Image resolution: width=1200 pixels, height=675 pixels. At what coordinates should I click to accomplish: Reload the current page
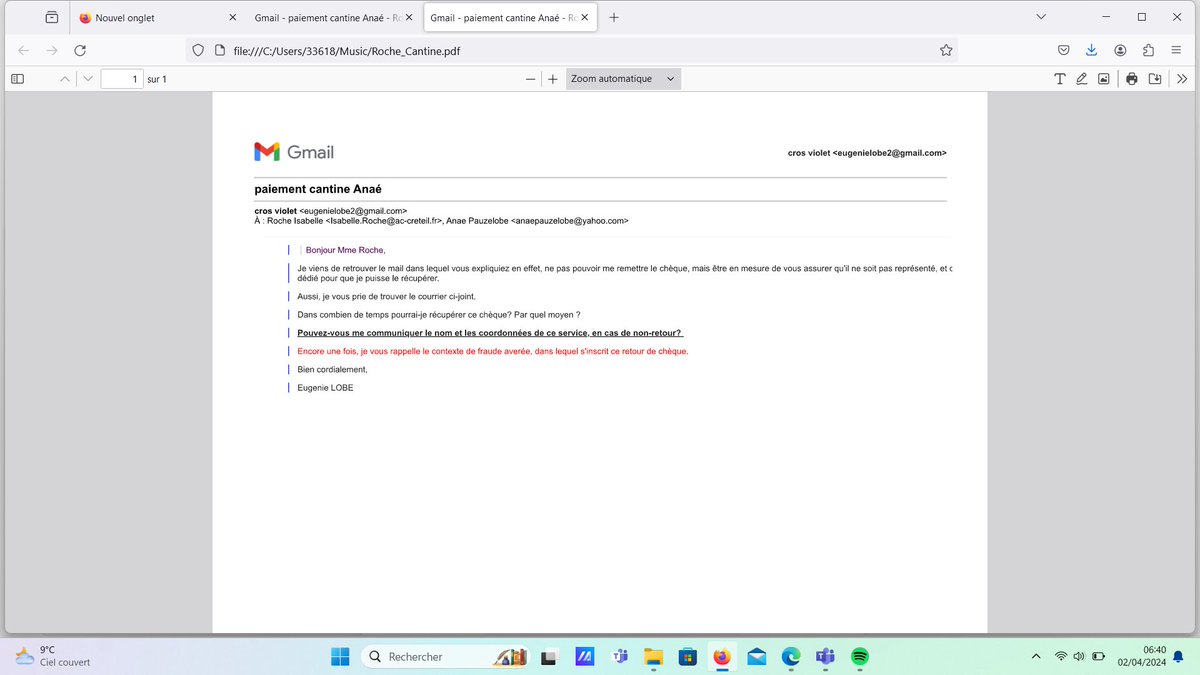[80, 50]
